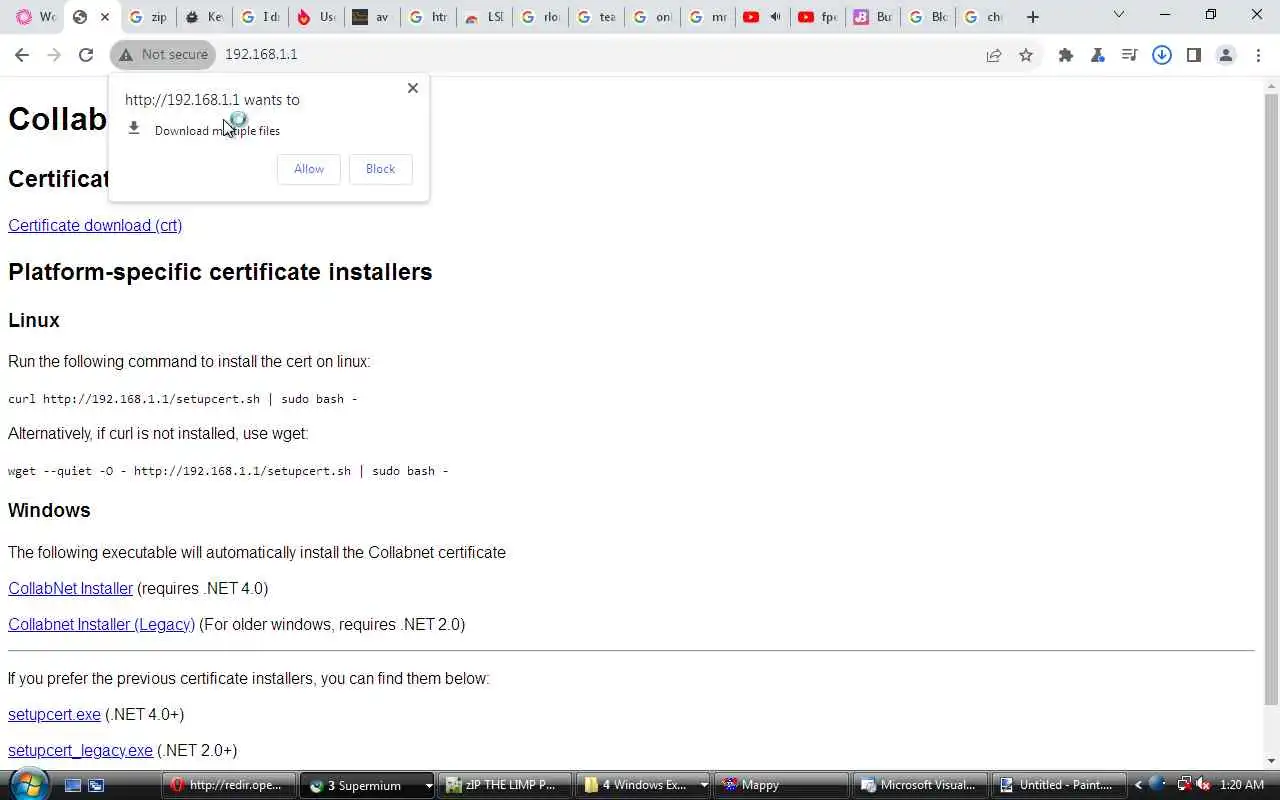Switch to the 'tea' Google tab
Viewport: 1280px width, 800px height.
click(596, 17)
